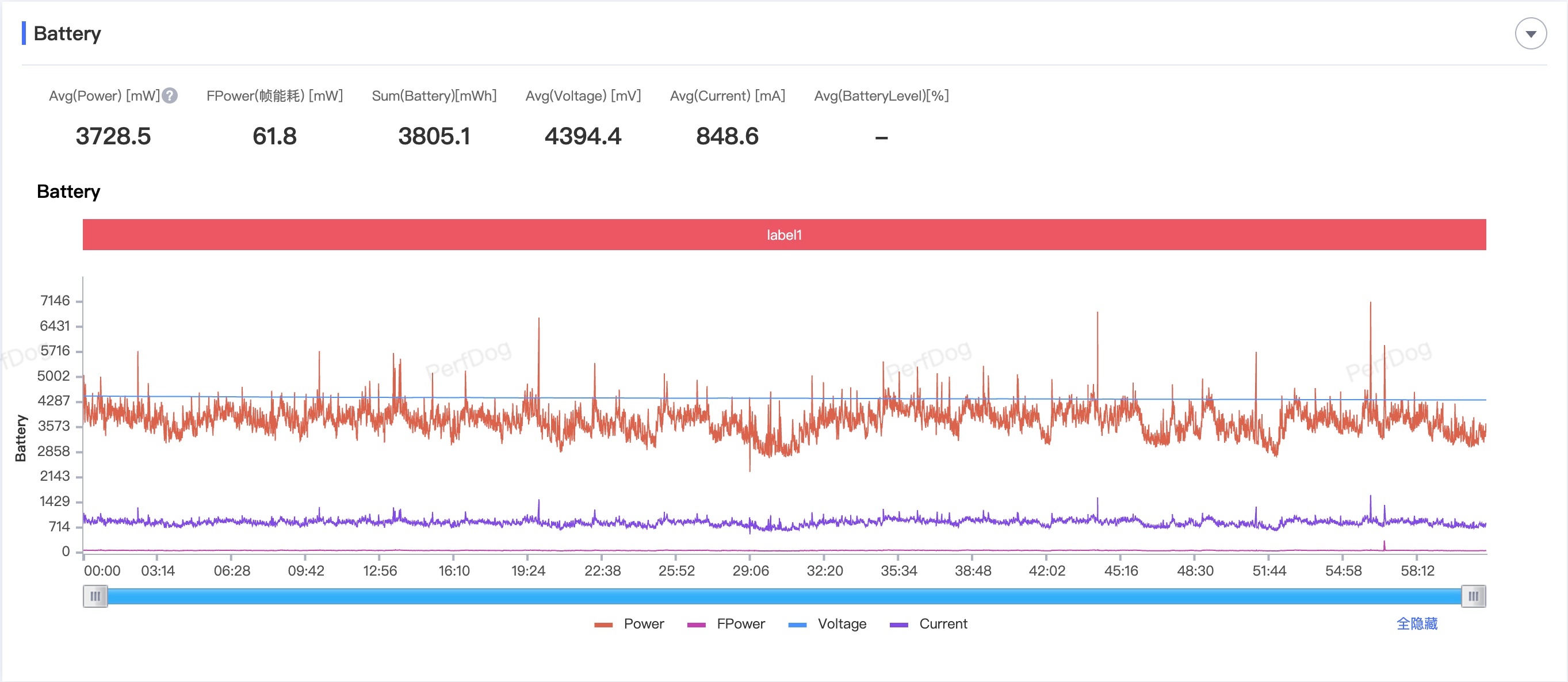Click the Current purple legend swatch
This screenshot has height=682, width=1568.
pyautogui.click(x=898, y=625)
